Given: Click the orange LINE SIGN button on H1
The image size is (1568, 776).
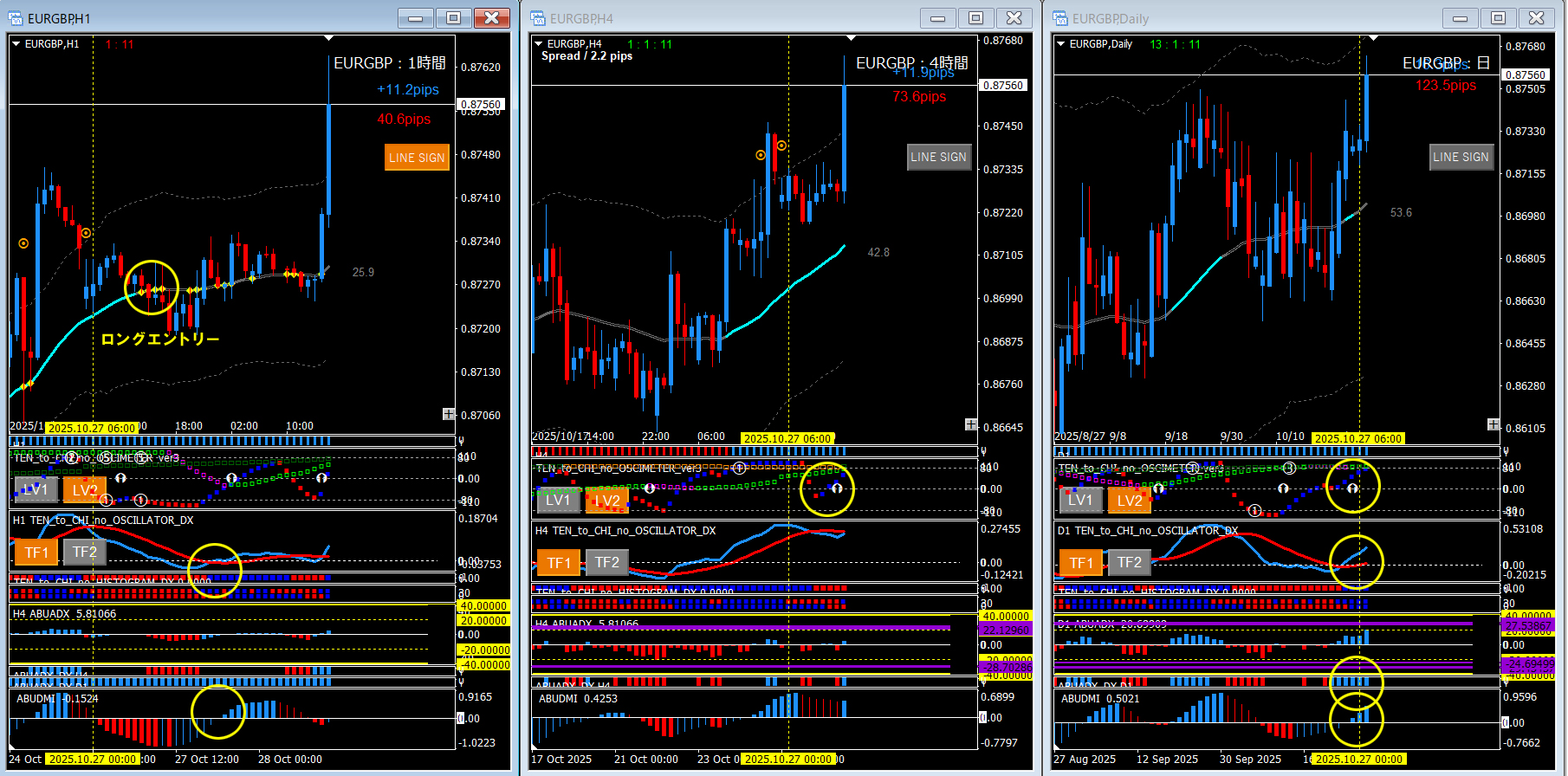Looking at the screenshot, I should pos(417,158).
